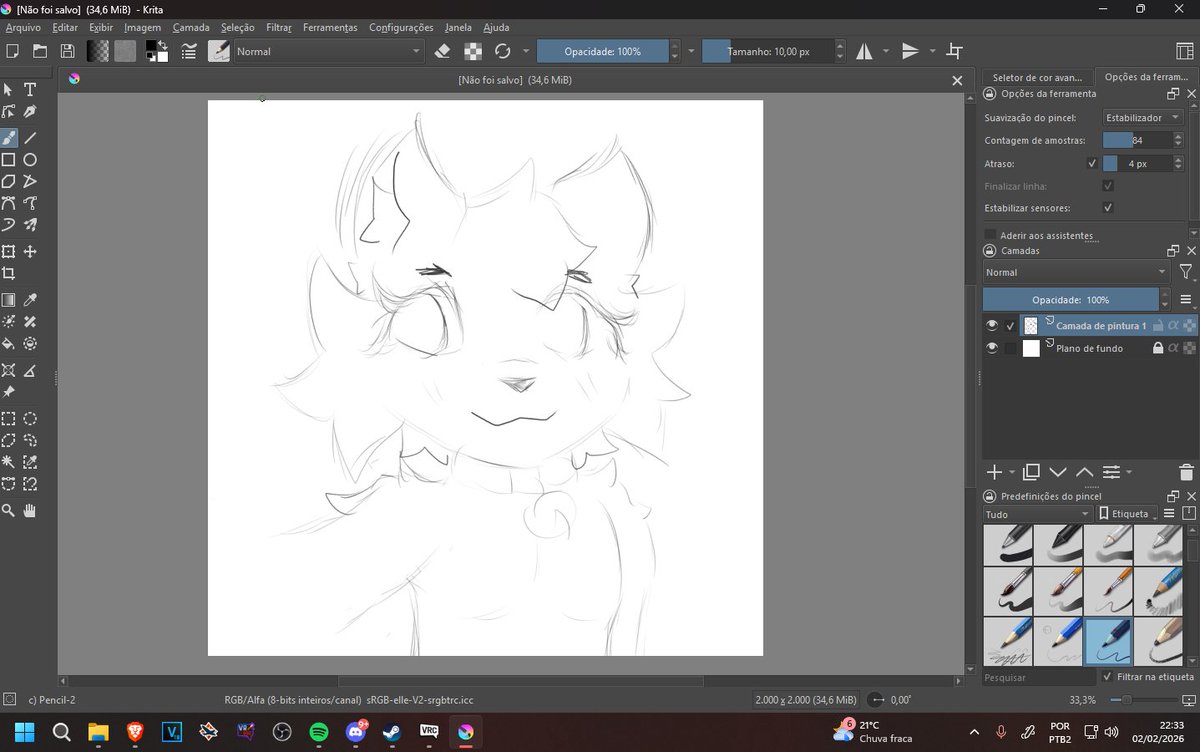Select the Calligraphy tool
This screenshot has height=752, width=1200.
(x=30, y=113)
